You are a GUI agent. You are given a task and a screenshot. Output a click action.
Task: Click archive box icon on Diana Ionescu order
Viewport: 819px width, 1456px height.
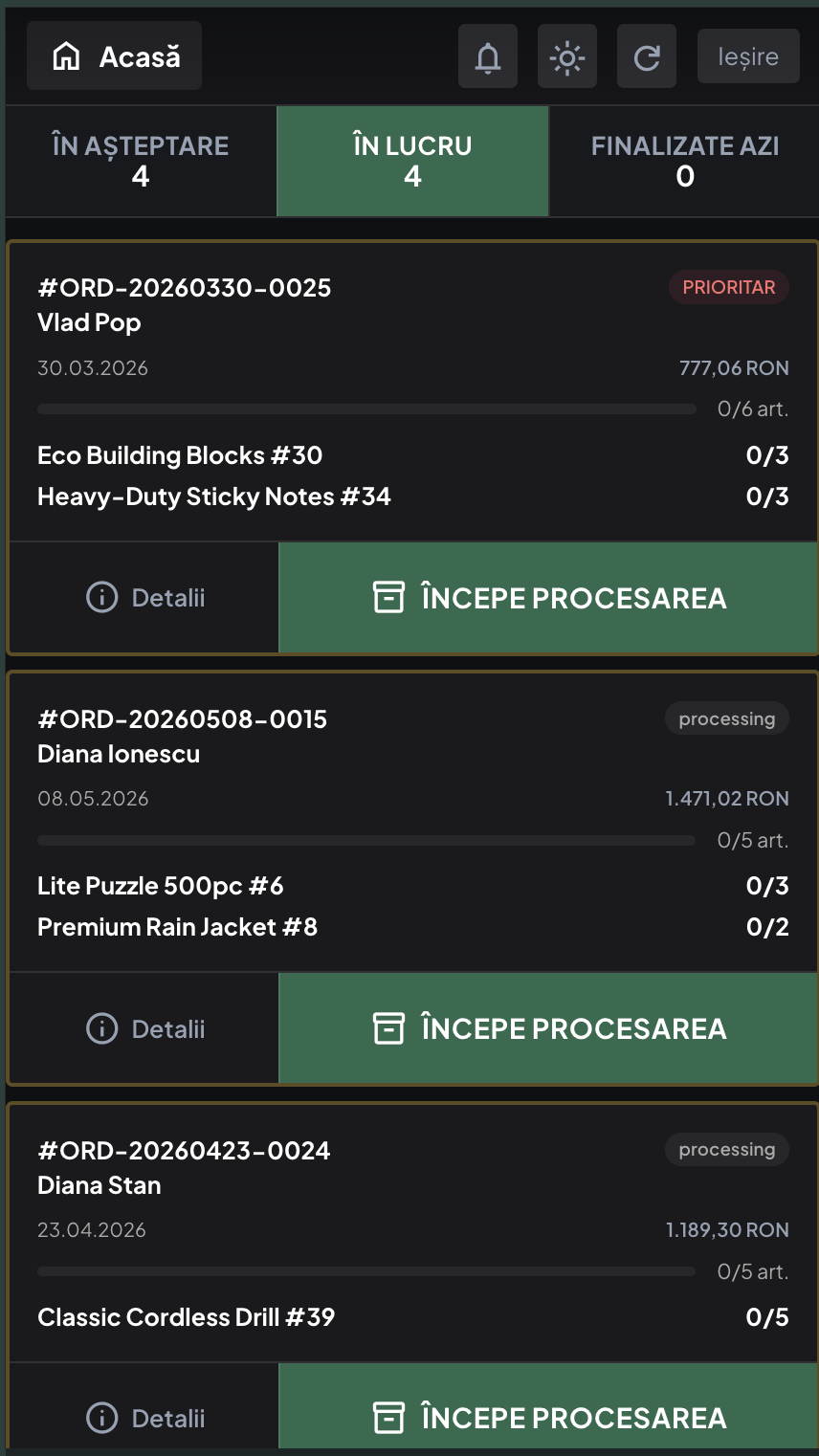[x=388, y=1028]
